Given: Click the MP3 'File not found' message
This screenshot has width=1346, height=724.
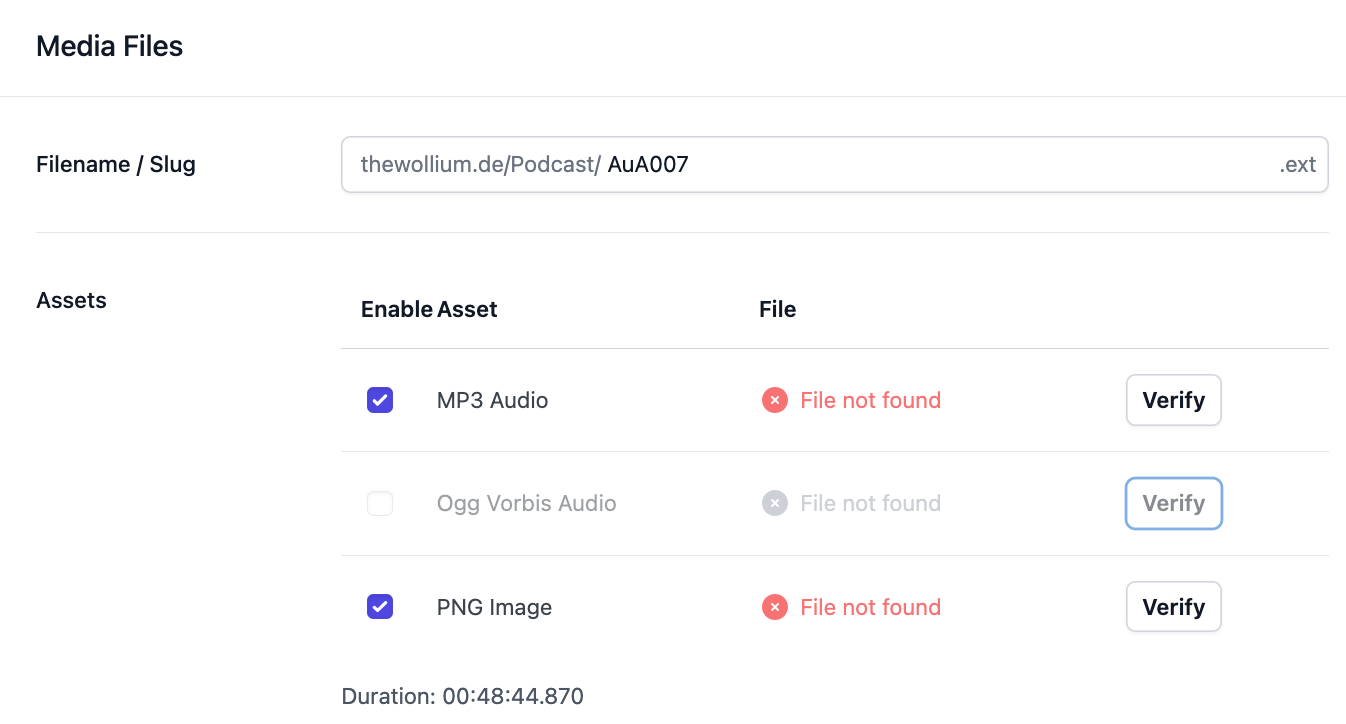Looking at the screenshot, I should coord(871,400).
